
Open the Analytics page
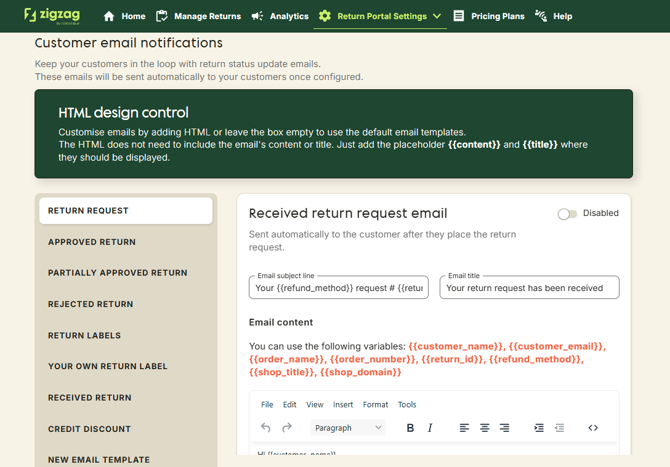(289, 16)
